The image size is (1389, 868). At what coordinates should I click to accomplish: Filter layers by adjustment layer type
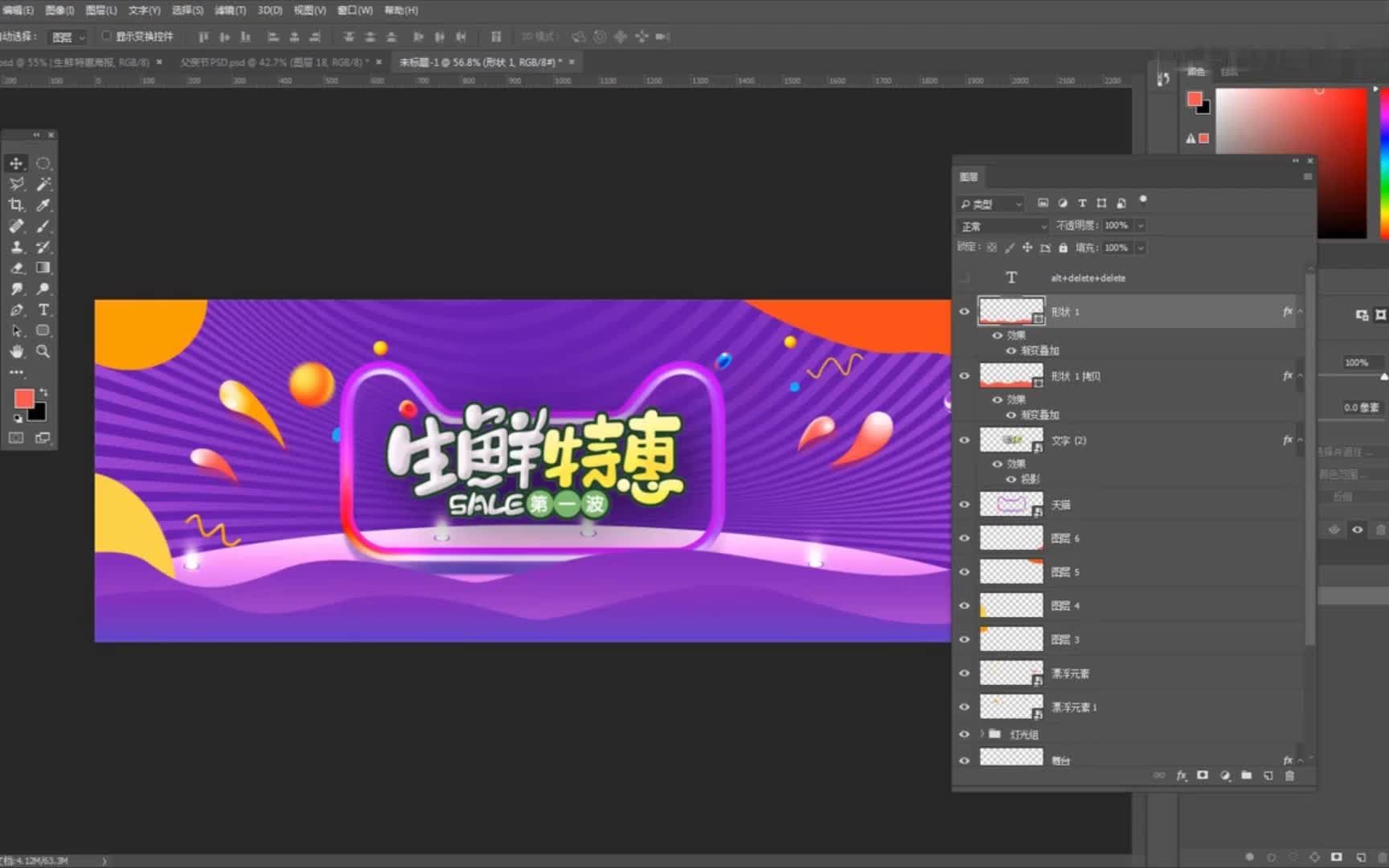click(x=1063, y=203)
